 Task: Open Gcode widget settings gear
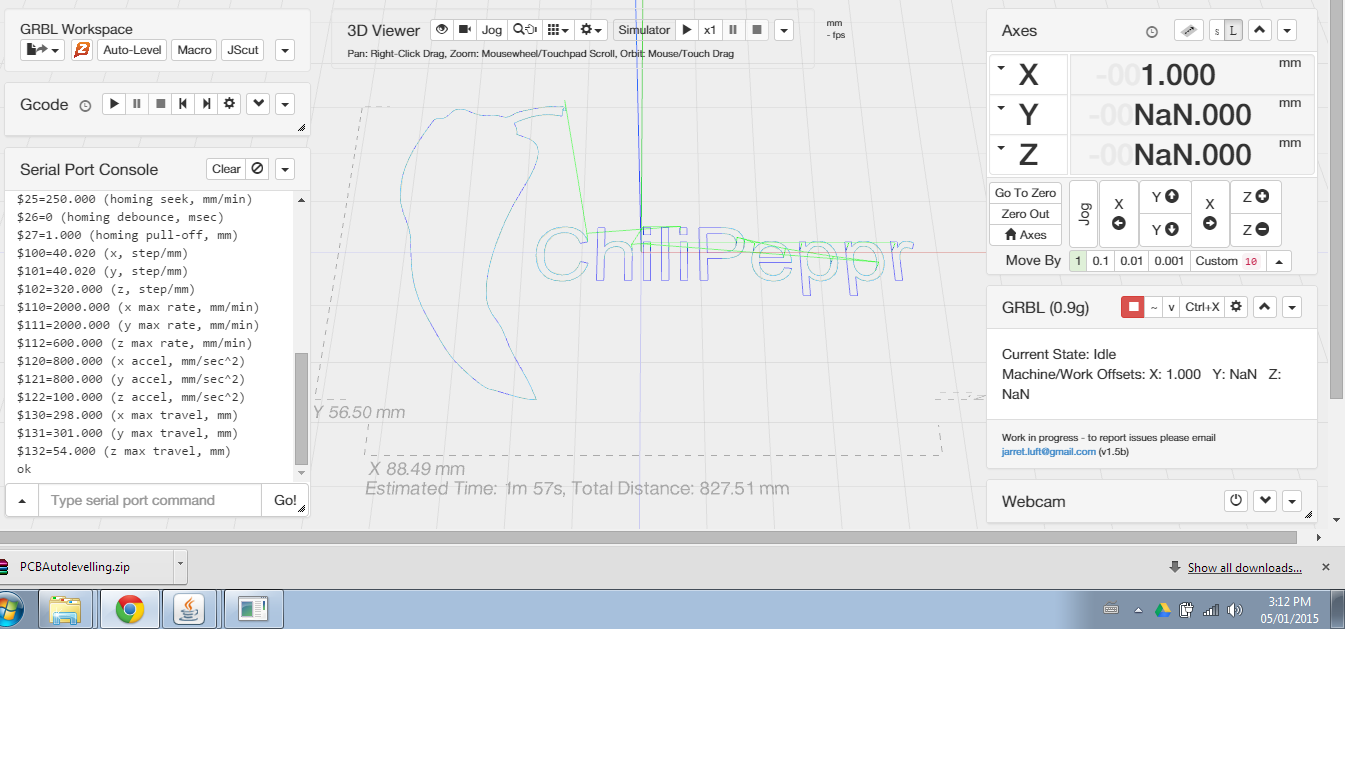[x=229, y=104]
